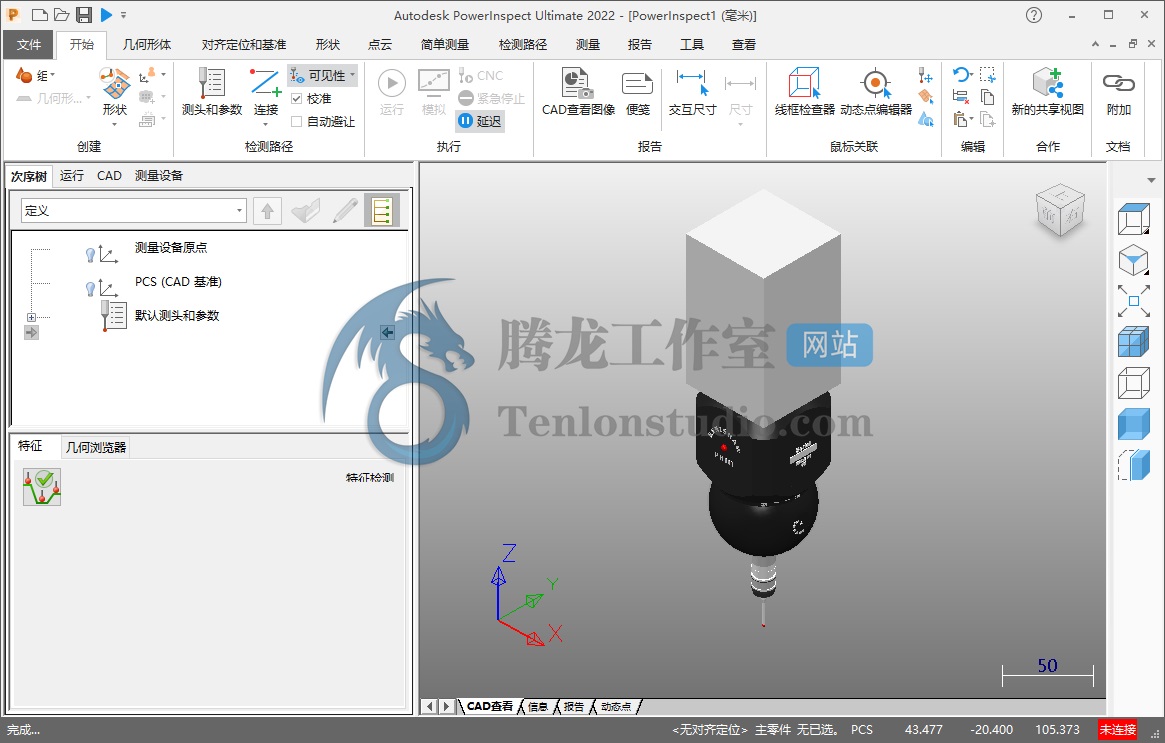
Task: Click the Open folder icon in title bar
Action: (x=62, y=15)
